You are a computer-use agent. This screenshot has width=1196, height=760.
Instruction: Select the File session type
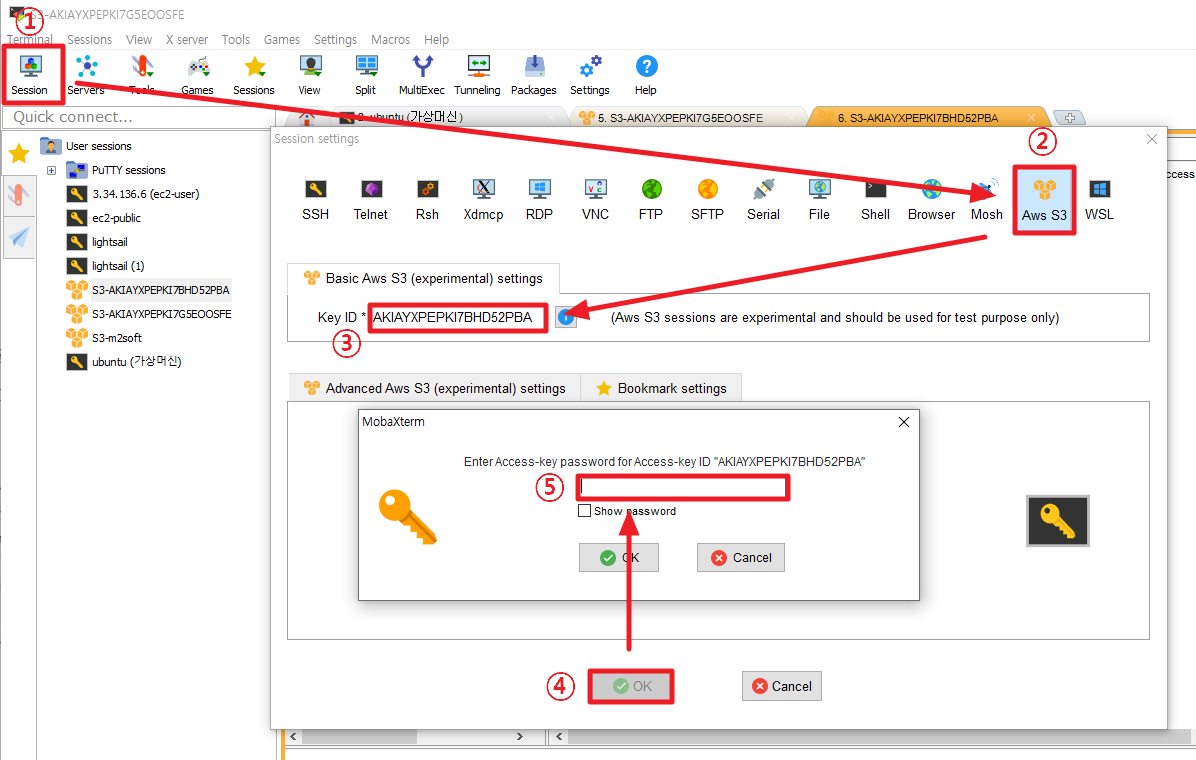(x=819, y=200)
